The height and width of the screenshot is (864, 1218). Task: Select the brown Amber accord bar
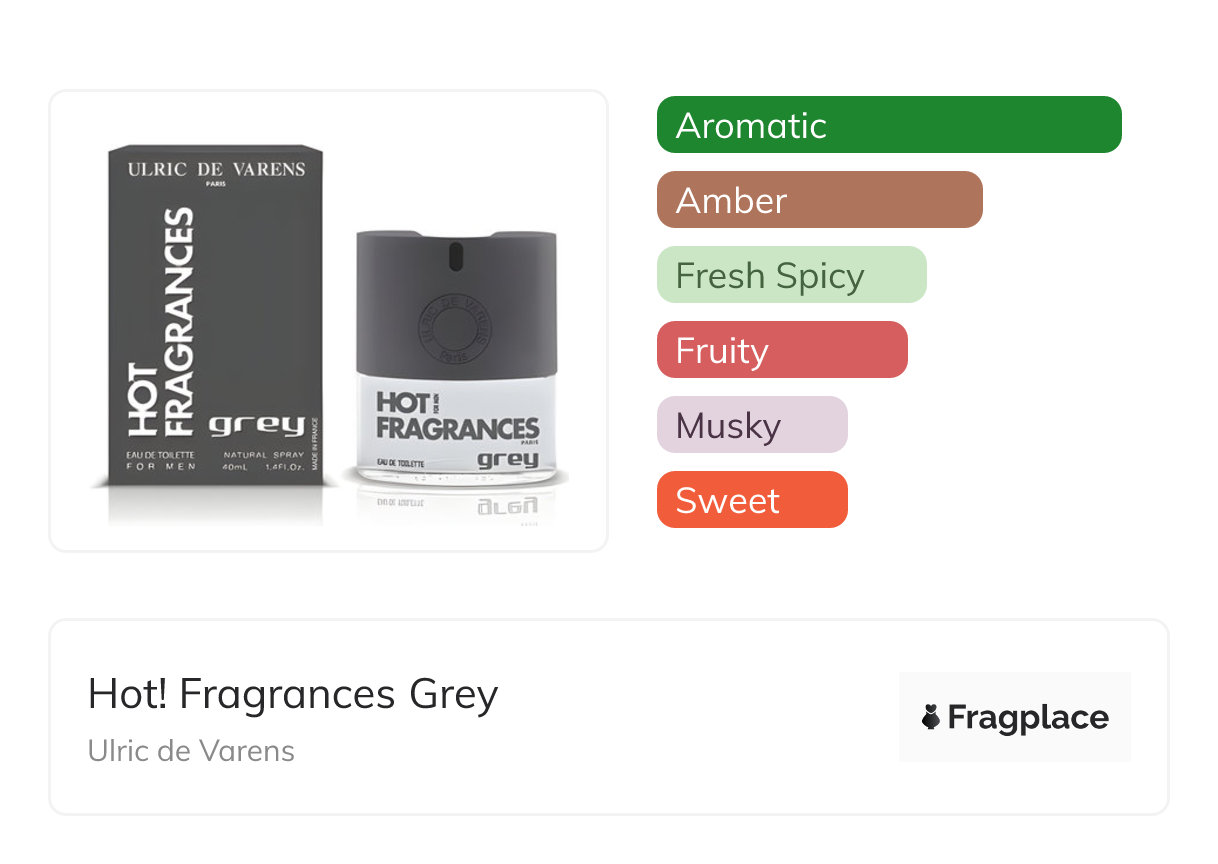tap(819, 200)
